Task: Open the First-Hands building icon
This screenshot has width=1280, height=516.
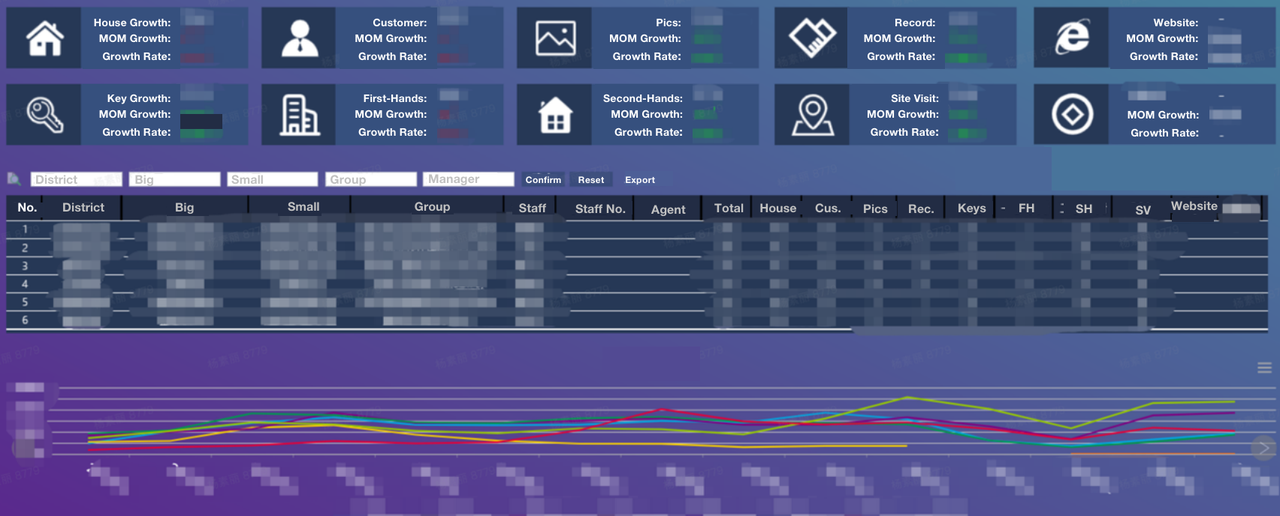Action: click(300, 115)
